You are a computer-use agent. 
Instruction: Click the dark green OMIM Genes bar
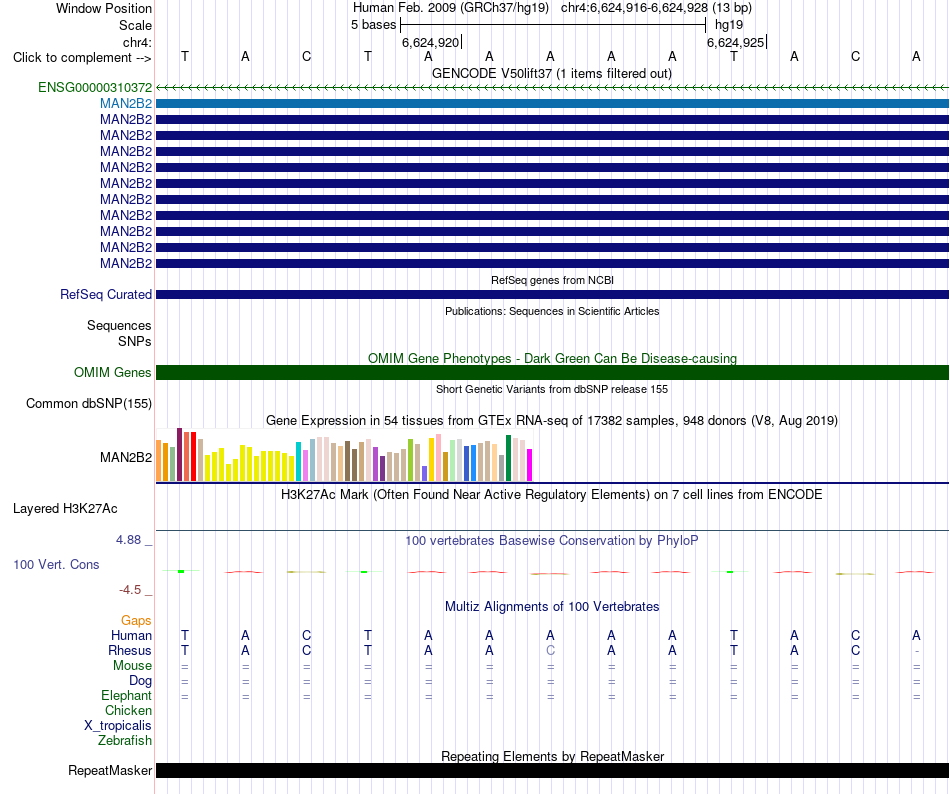click(x=552, y=372)
